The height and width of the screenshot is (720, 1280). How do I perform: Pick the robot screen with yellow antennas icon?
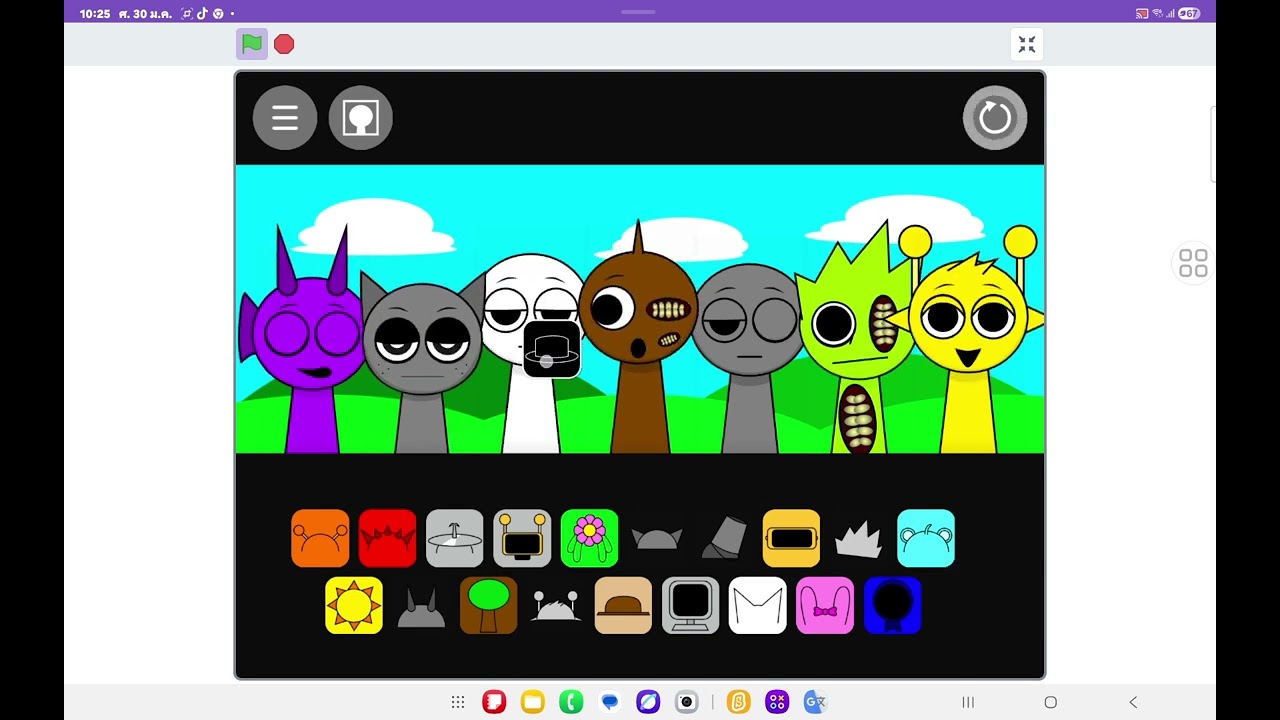point(522,538)
